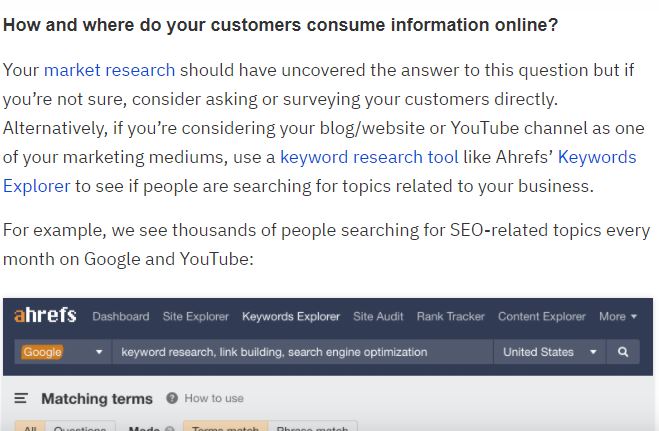Click the Ahrefs logo
The height and width of the screenshot is (431, 659).
tap(45, 315)
